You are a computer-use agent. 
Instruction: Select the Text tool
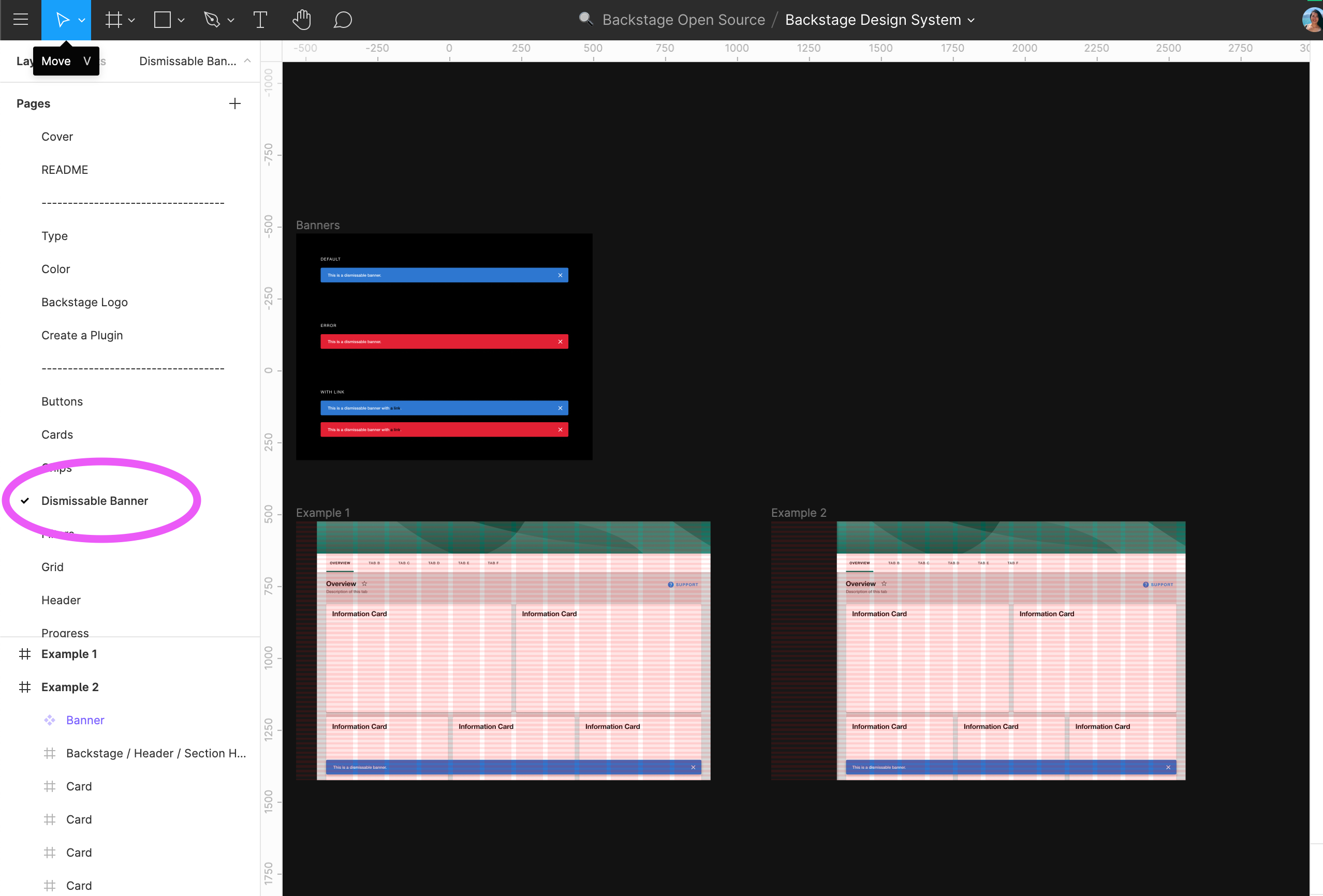coord(260,19)
